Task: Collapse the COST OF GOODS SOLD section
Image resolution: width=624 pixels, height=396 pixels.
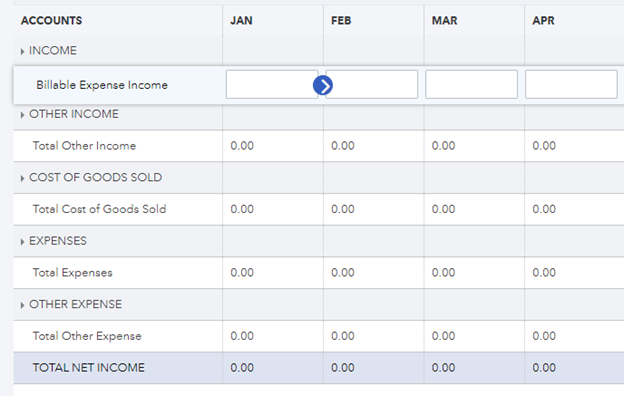Action: pos(22,178)
